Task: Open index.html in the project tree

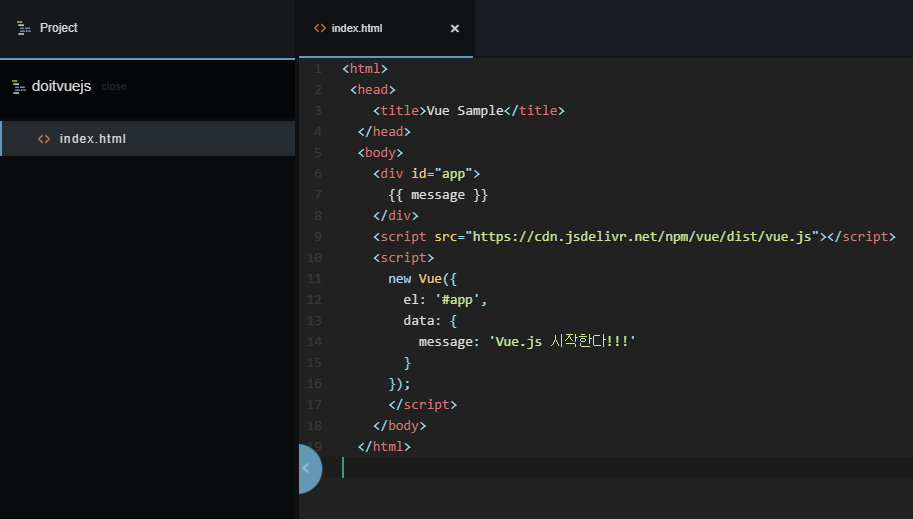Action: click(148, 139)
